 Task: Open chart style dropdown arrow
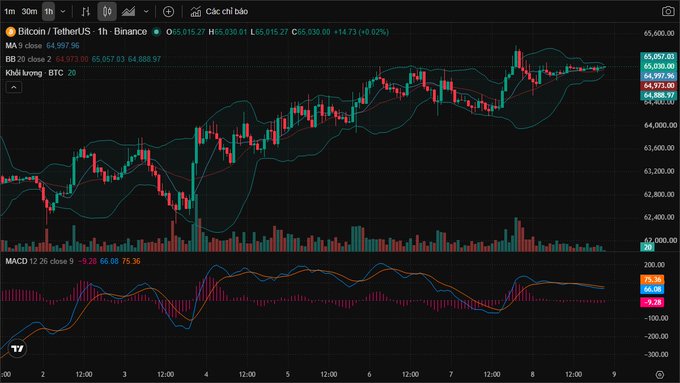click(x=146, y=12)
